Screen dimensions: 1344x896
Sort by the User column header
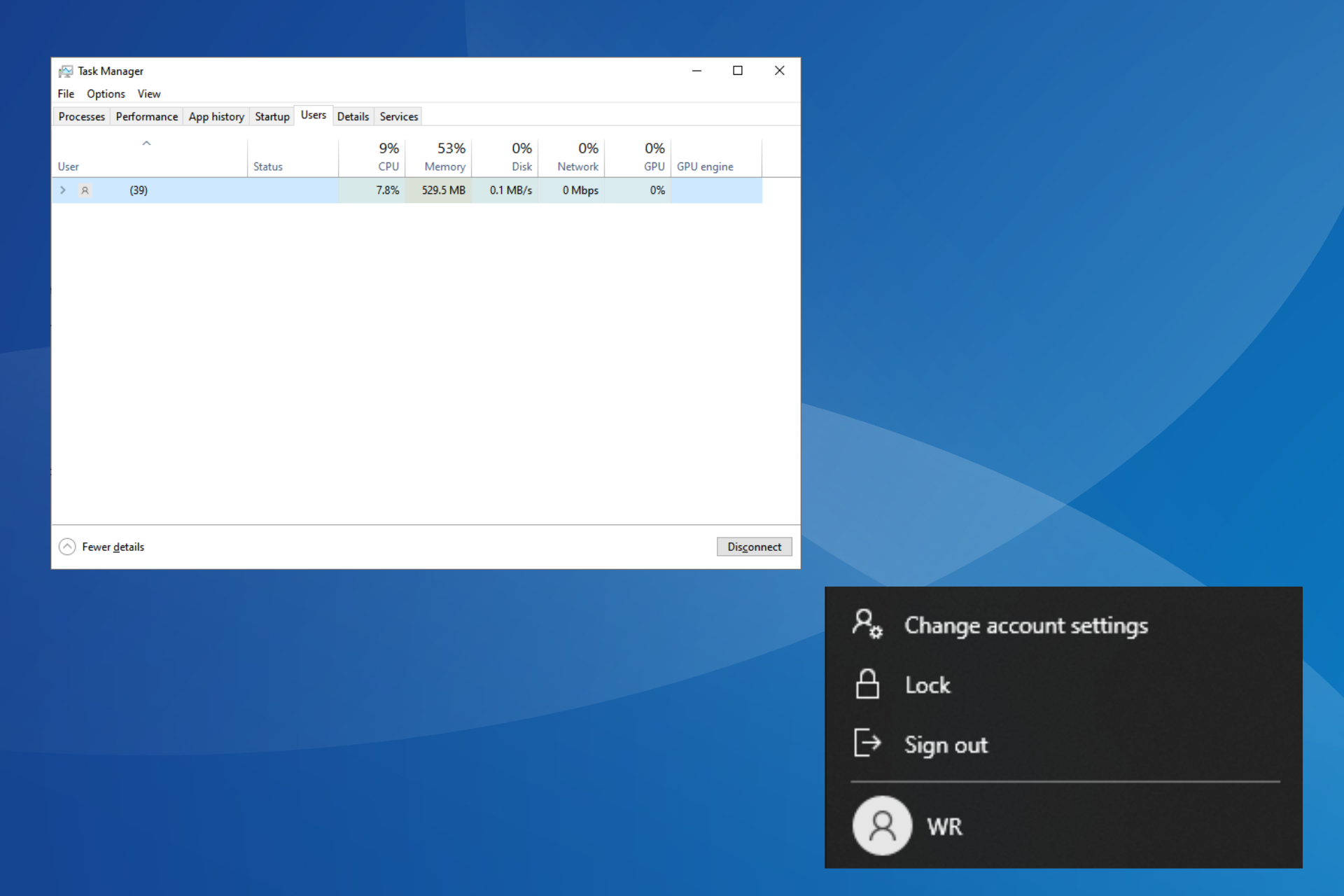tap(149, 158)
